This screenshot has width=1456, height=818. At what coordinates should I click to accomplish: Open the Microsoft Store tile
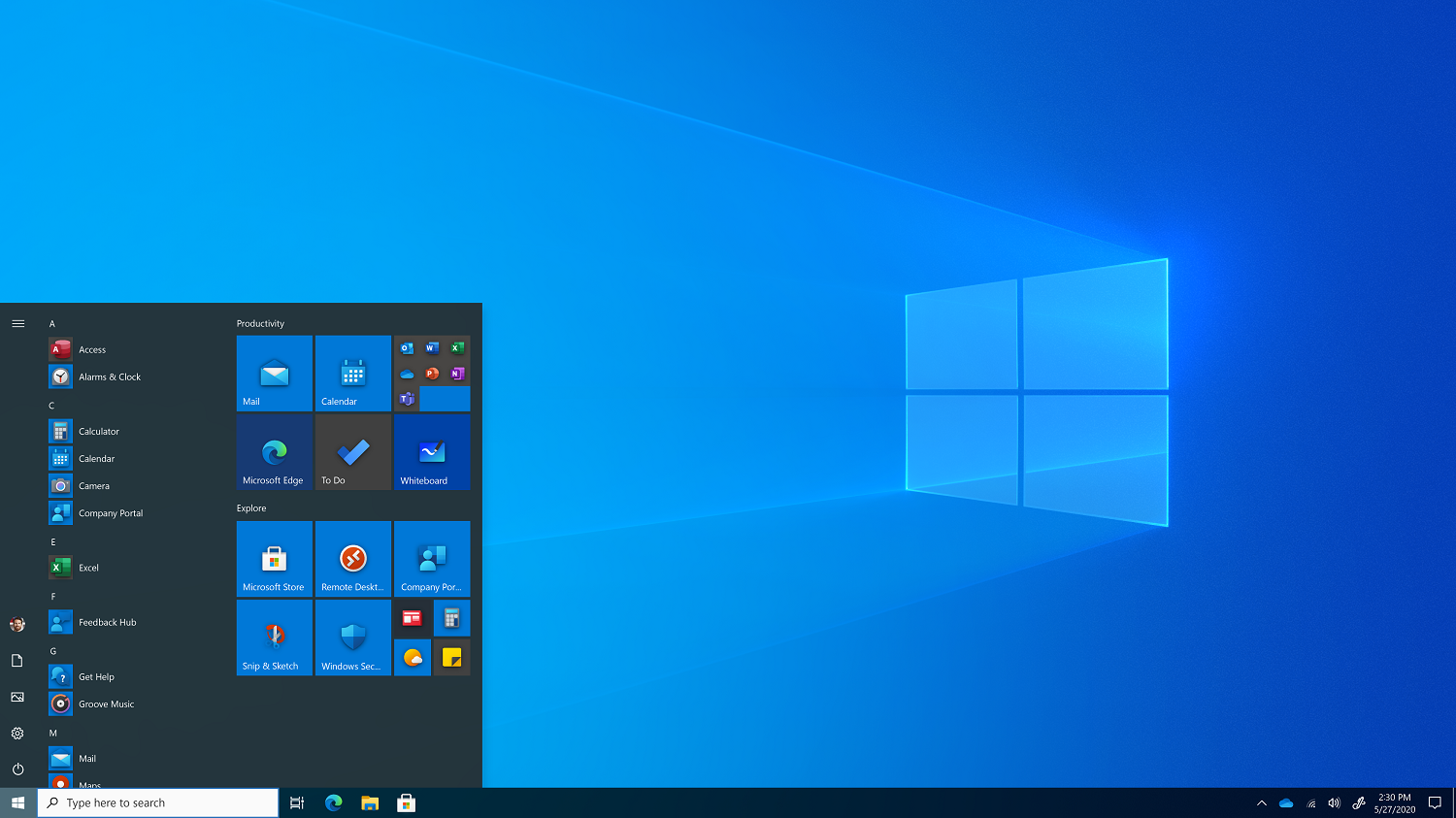(x=275, y=559)
